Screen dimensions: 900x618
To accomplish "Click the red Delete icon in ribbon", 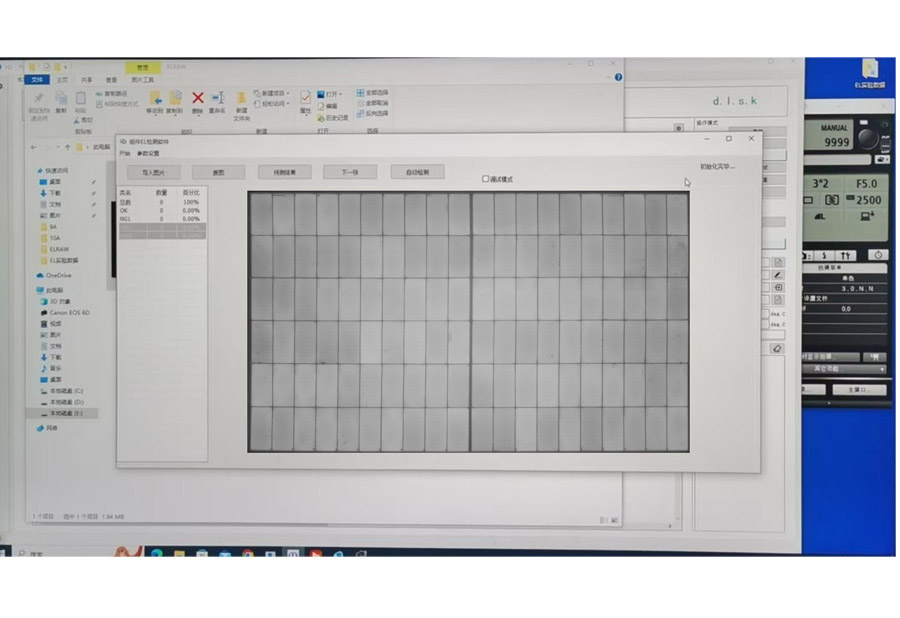I will pos(197,98).
